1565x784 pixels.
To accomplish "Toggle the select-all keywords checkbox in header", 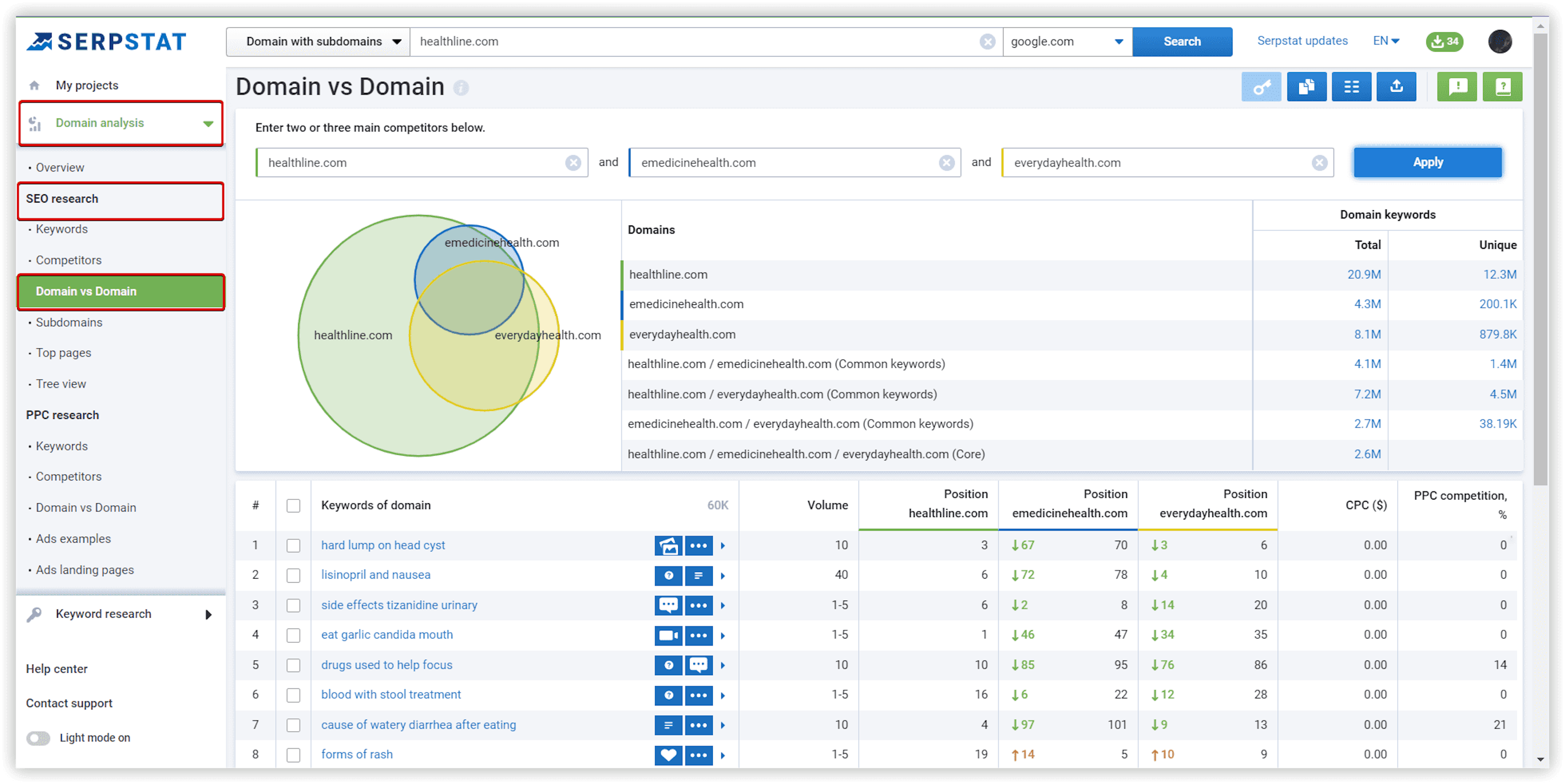I will (x=293, y=505).
